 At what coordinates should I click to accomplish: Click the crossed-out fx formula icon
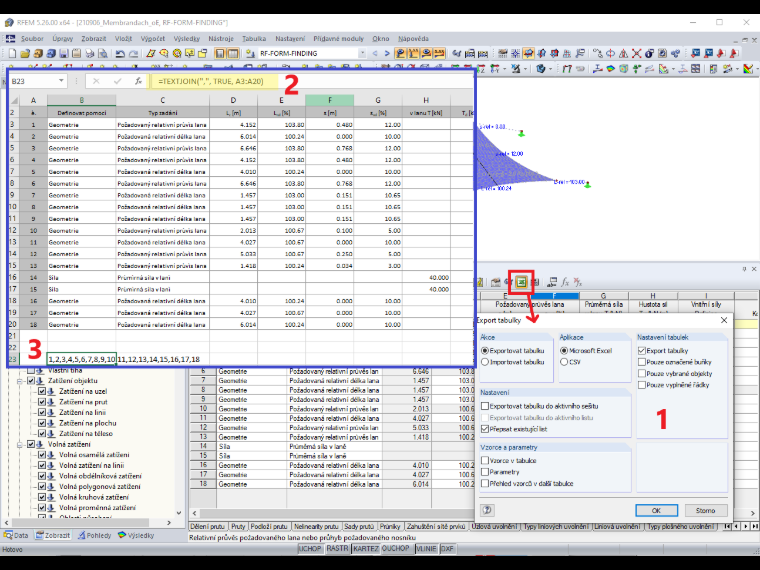[x=577, y=282]
